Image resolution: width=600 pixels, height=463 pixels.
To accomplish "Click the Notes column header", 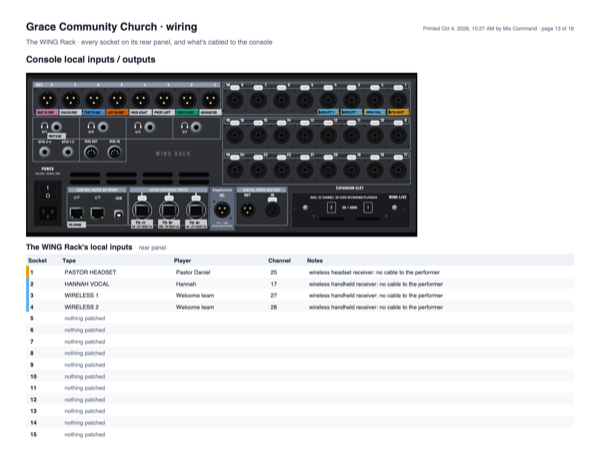I will click(315, 261).
